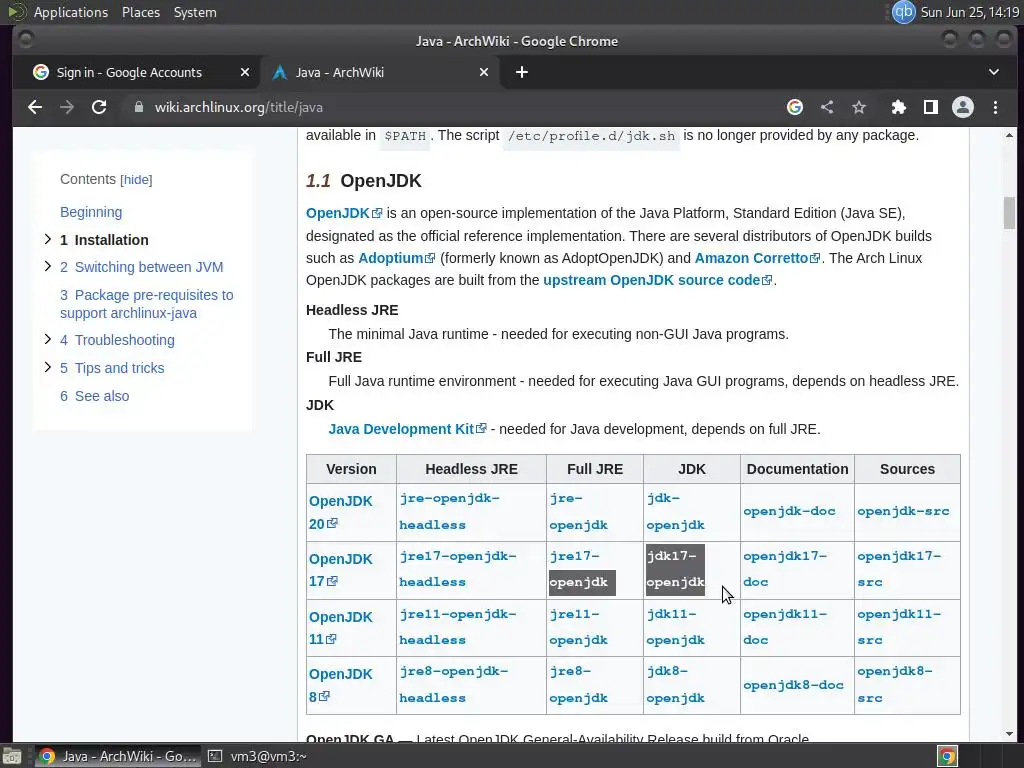Open the jdk17-openjdk package link

coord(675,569)
